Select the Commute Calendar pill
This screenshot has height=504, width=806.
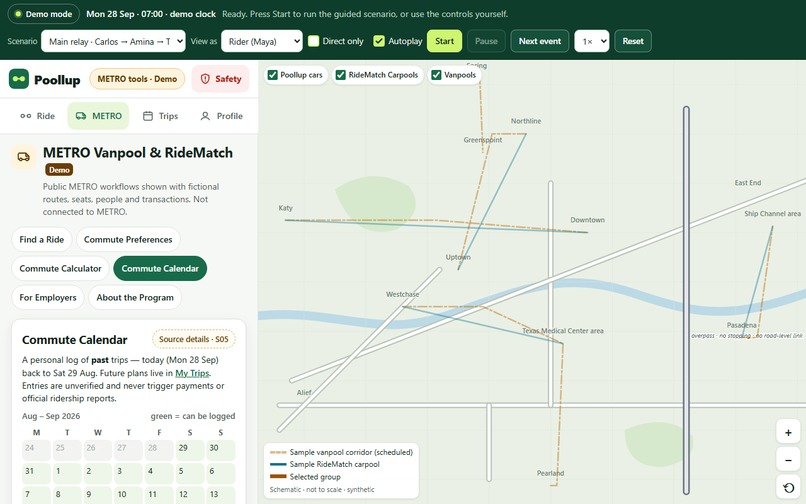pos(160,268)
